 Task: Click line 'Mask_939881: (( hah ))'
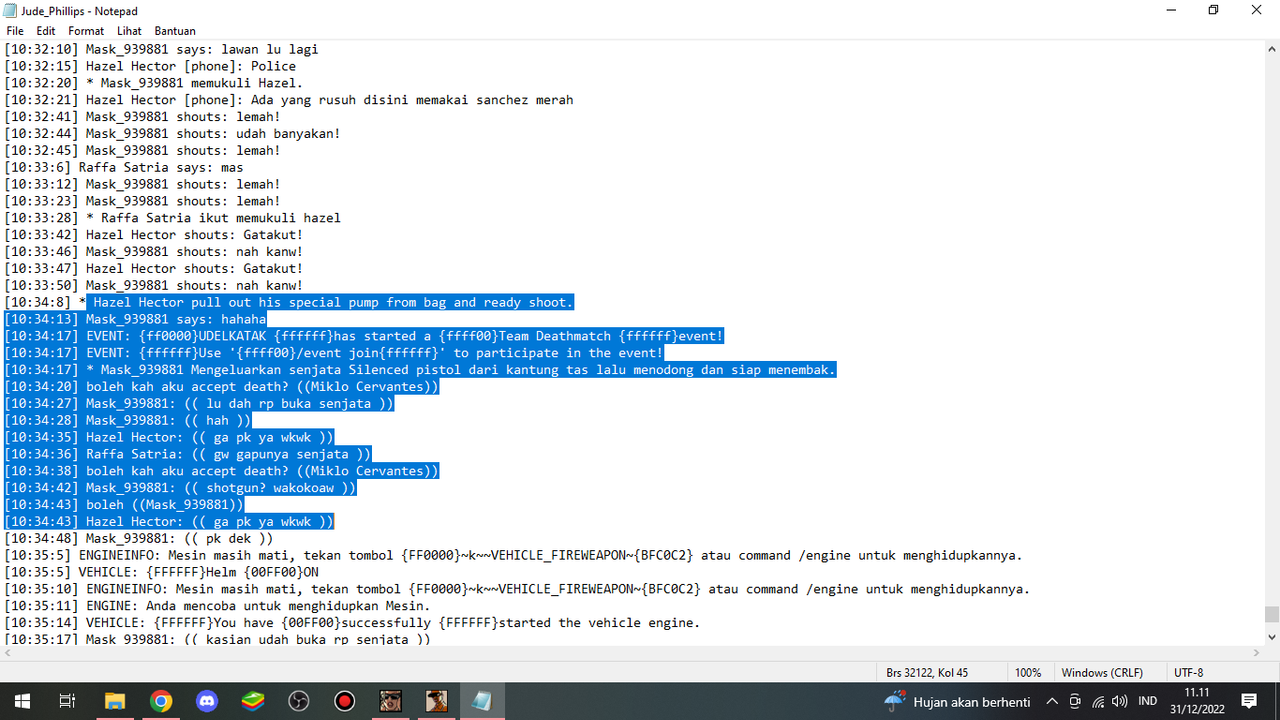pyautogui.click(x=128, y=421)
